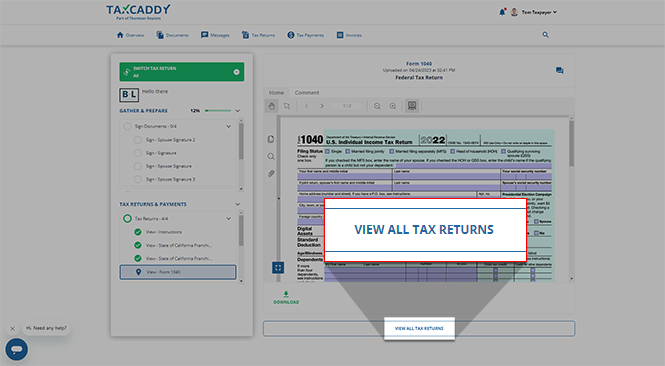Open the notifications bell
Viewport: 665px width, 366px height.
click(502, 12)
